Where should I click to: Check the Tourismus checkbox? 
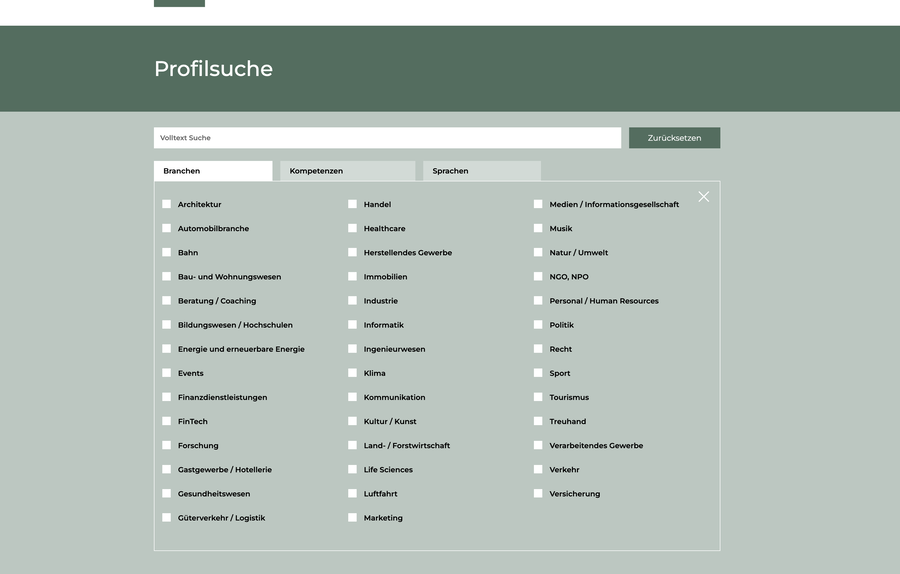pyautogui.click(x=538, y=397)
